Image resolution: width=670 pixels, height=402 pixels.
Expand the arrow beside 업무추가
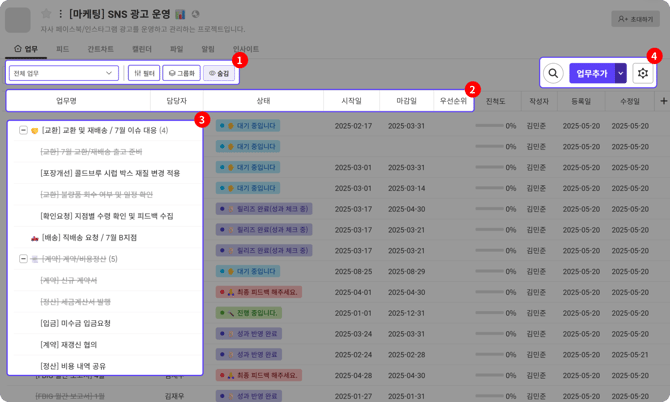620,74
